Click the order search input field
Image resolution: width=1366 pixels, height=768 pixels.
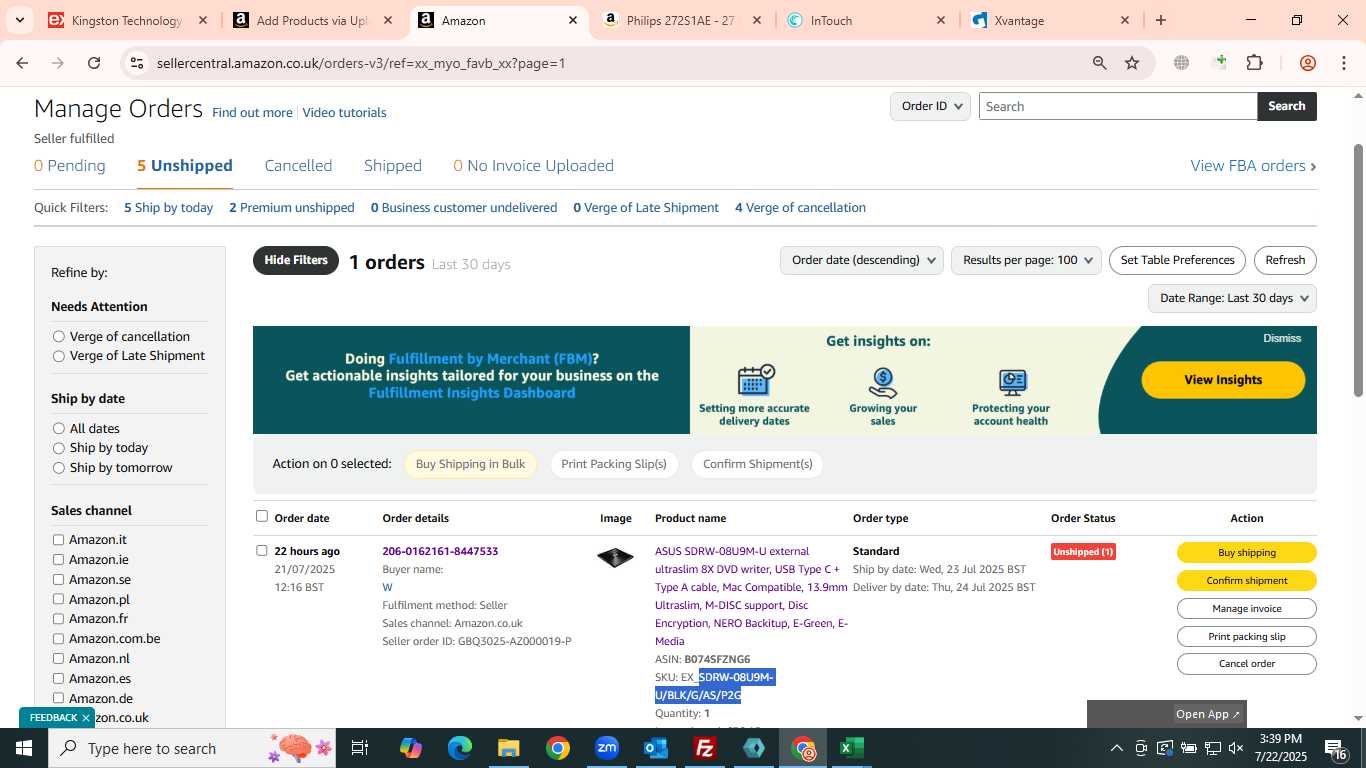pos(1118,106)
